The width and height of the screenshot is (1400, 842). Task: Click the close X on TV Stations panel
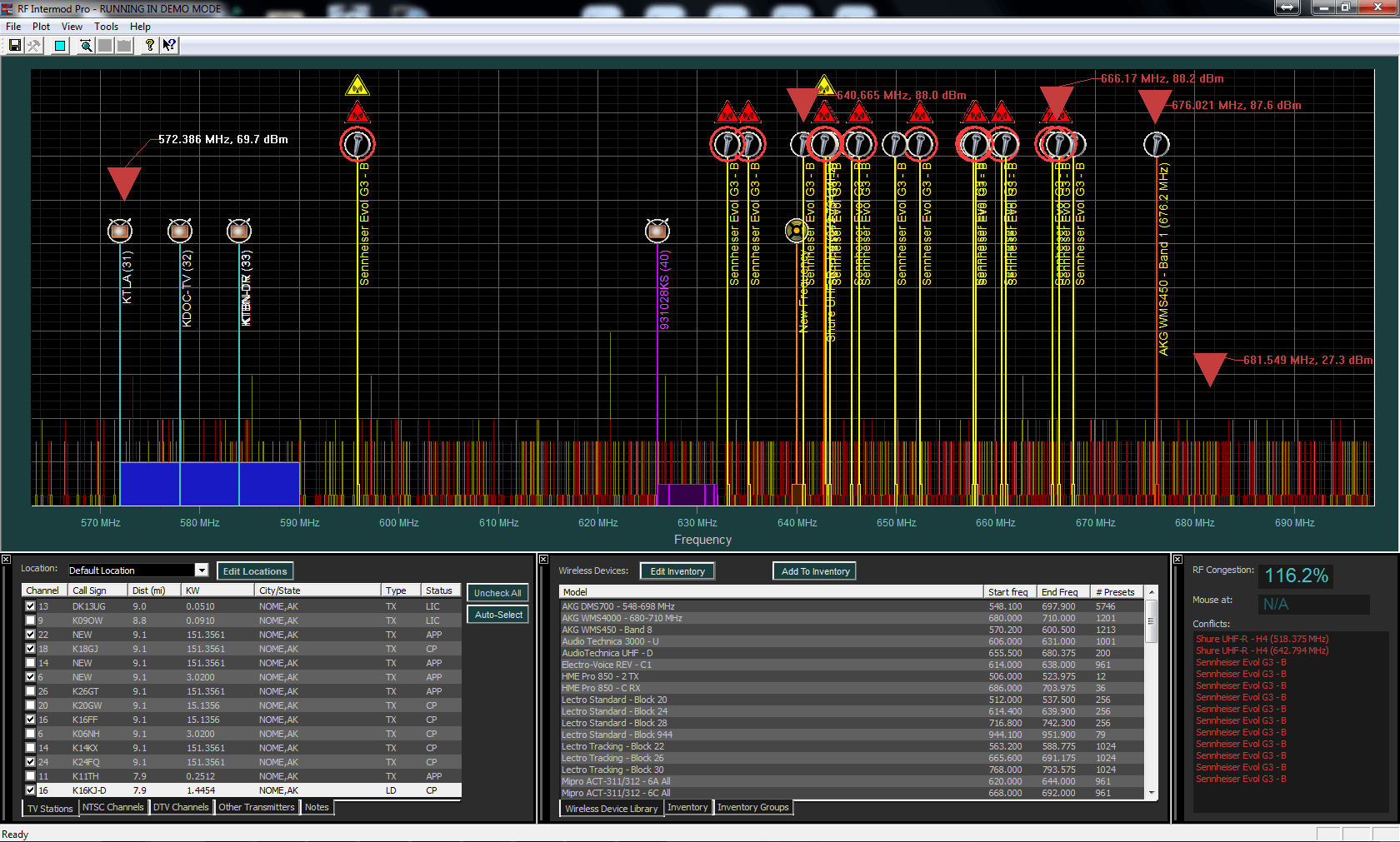[x=6, y=560]
